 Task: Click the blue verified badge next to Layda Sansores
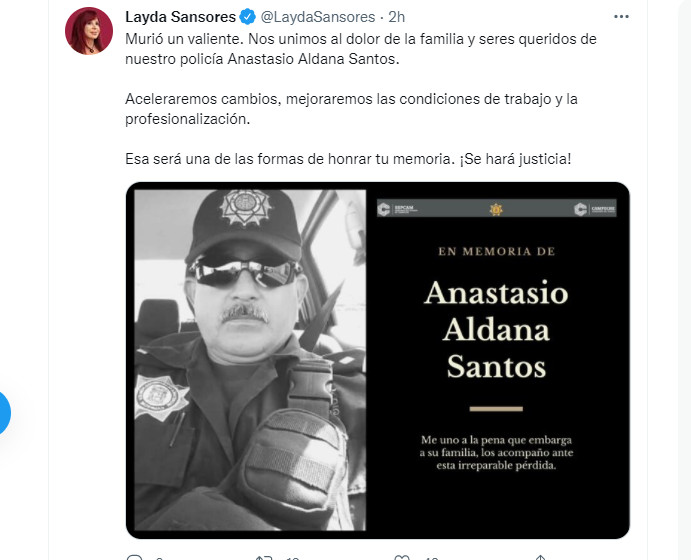pyautogui.click(x=248, y=17)
